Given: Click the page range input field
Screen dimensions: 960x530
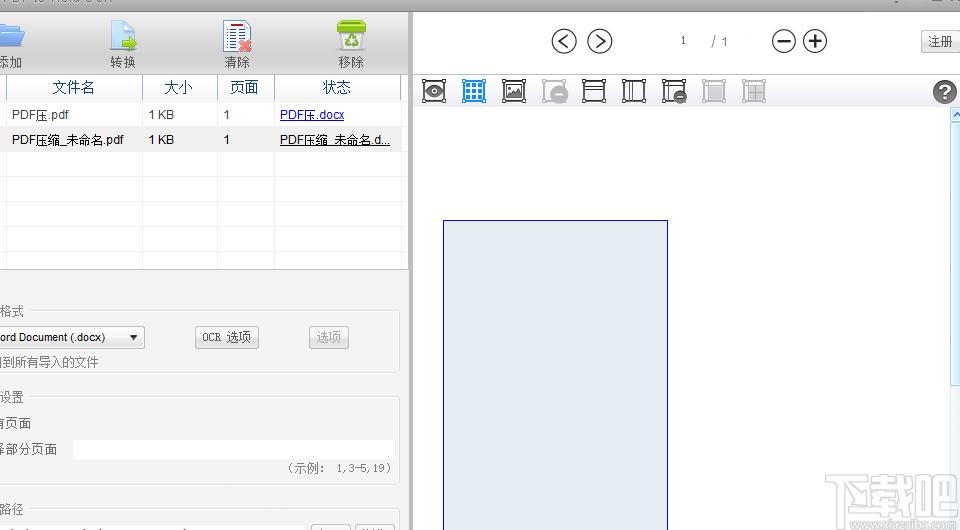Looking at the screenshot, I should (234, 449).
